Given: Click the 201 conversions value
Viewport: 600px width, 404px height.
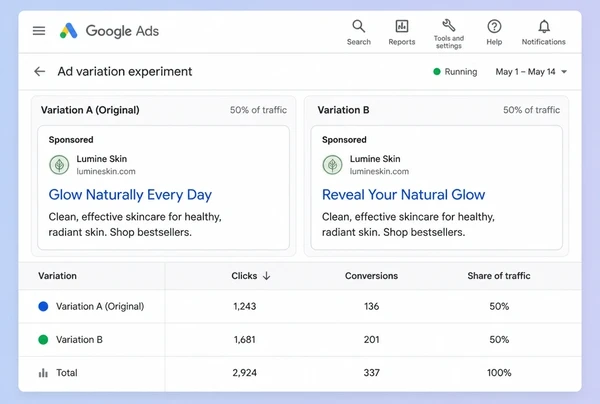Looking at the screenshot, I should pos(372,340).
